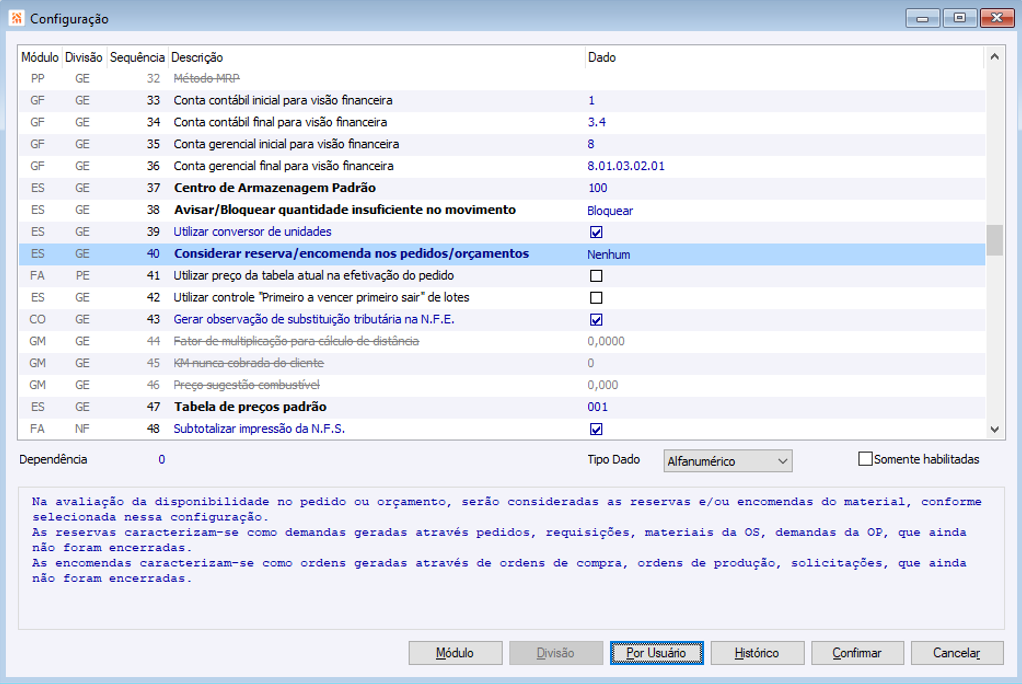Image resolution: width=1022 pixels, height=684 pixels.
Task: Select struck-through 'Método MRP' row
Action: coord(502,78)
